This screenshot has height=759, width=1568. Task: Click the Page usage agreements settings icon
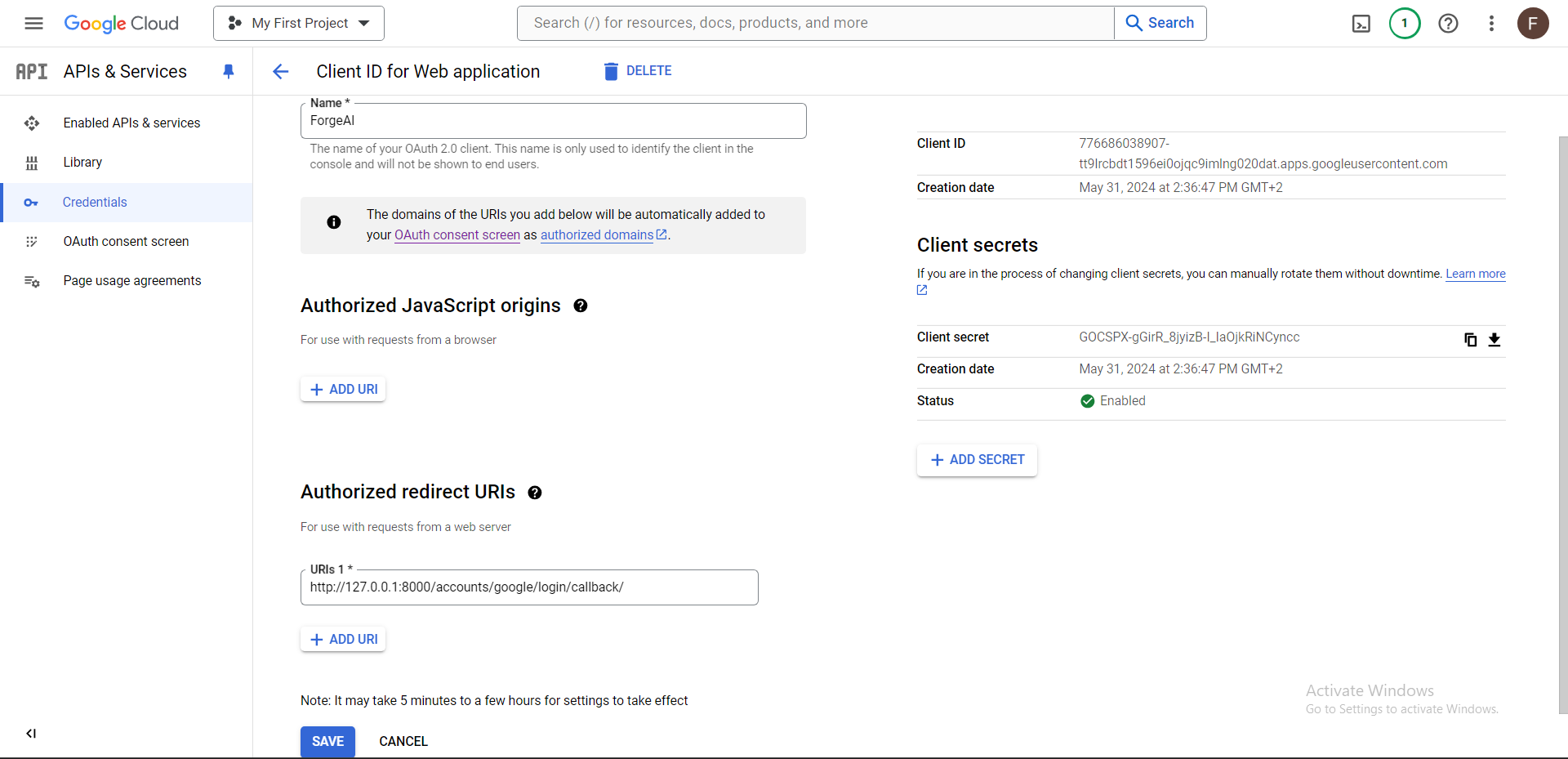pyautogui.click(x=32, y=281)
